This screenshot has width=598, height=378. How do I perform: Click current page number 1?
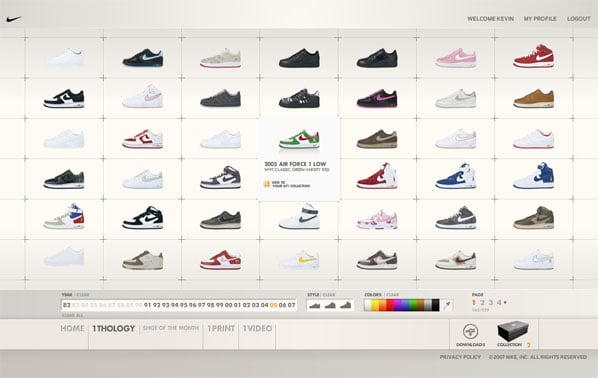click(x=474, y=302)
